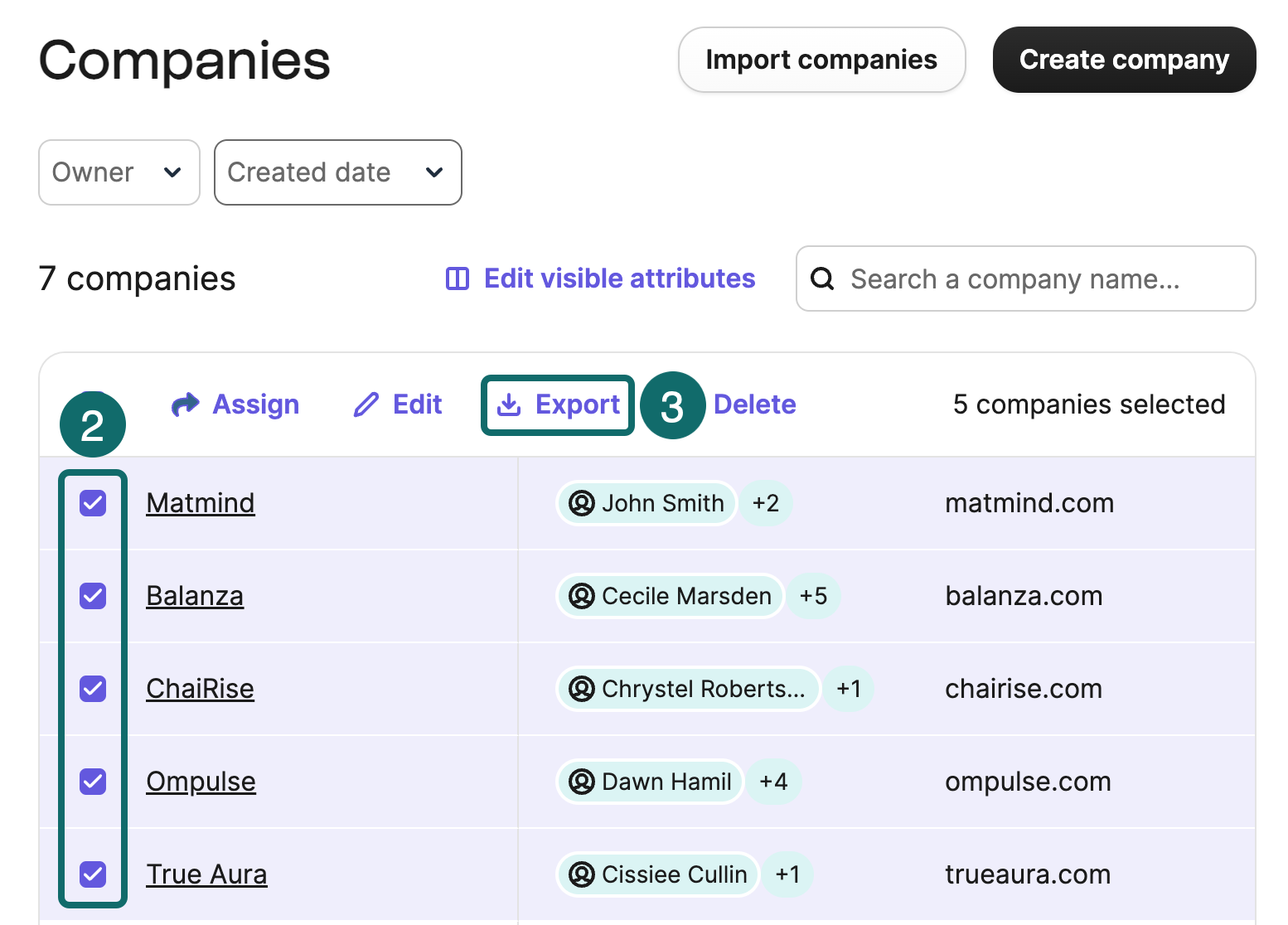Viewport: 1288px width, 925px height.
Task: Click the avatar icon in the Cecile Marsden chip
Action: [x=583, y=596]
